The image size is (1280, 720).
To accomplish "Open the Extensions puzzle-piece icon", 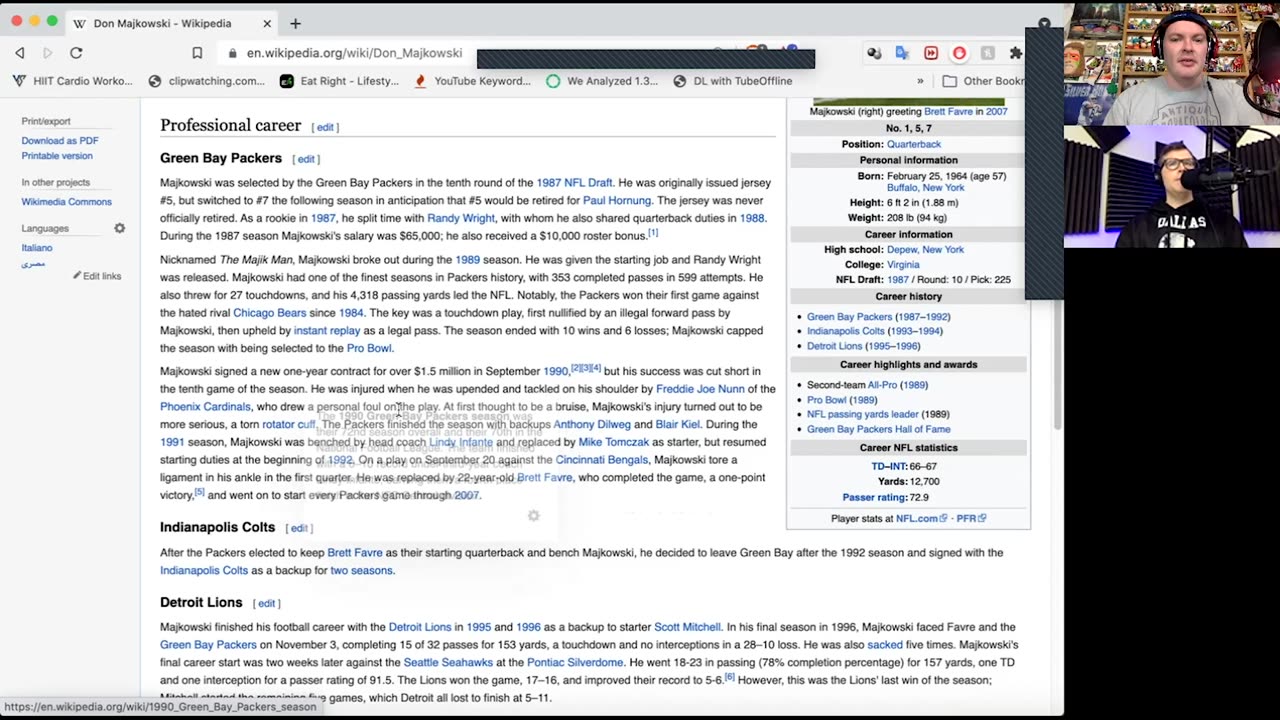I will point(1015,53).
